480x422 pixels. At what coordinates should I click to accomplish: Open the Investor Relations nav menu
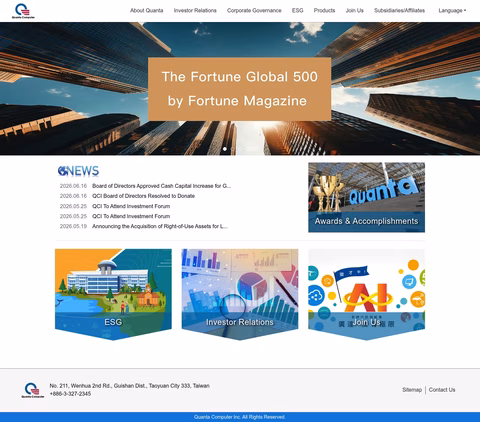tap(195, 11)
